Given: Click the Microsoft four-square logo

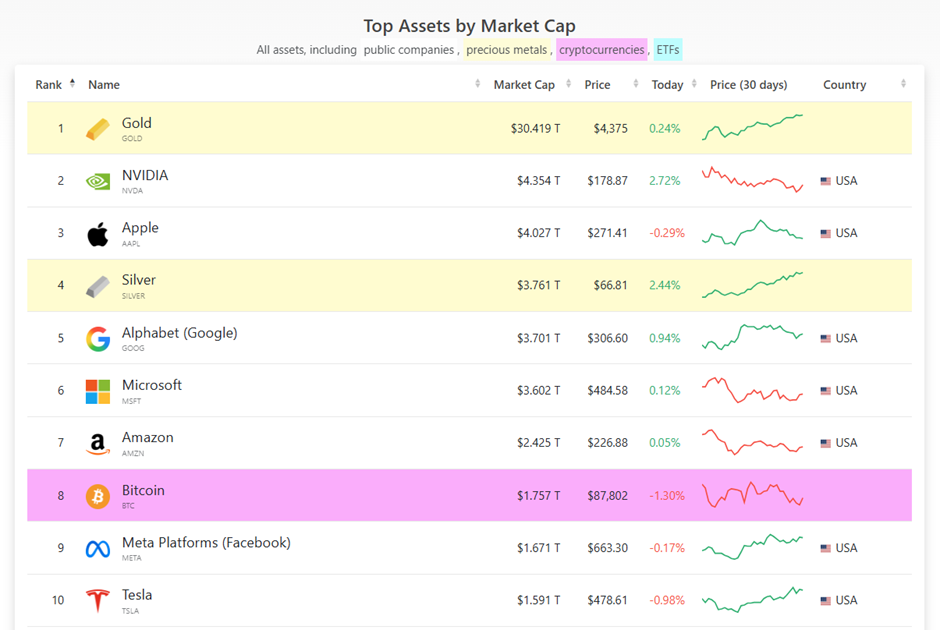Looking at the screenshot, I should [x=96, y=390].
